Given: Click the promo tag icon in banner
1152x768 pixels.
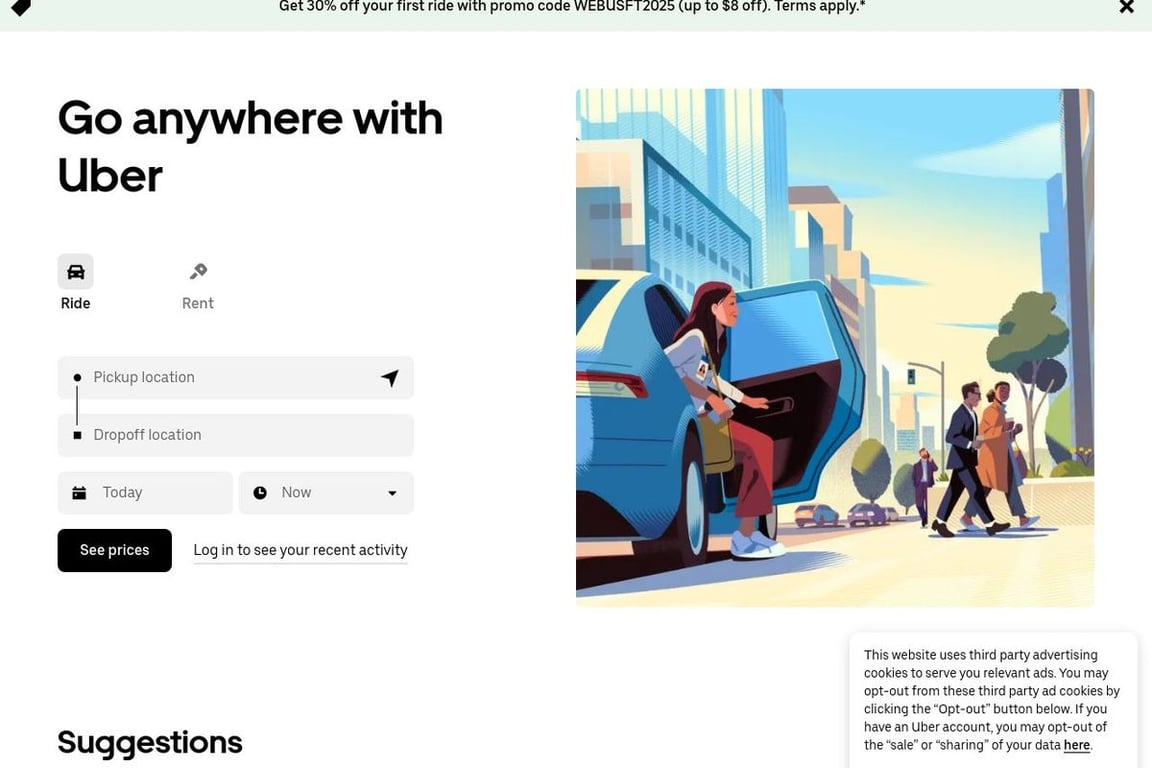Looking at the screenshot, I should [21, 7].
